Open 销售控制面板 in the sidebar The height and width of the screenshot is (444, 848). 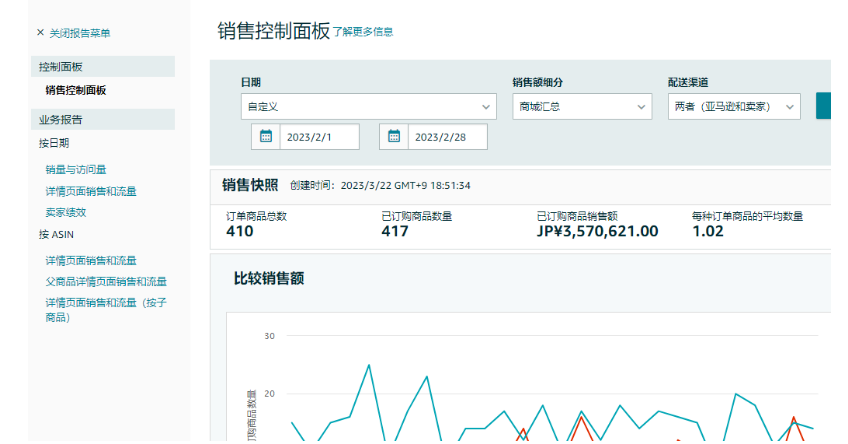click(x=76, y=90)
